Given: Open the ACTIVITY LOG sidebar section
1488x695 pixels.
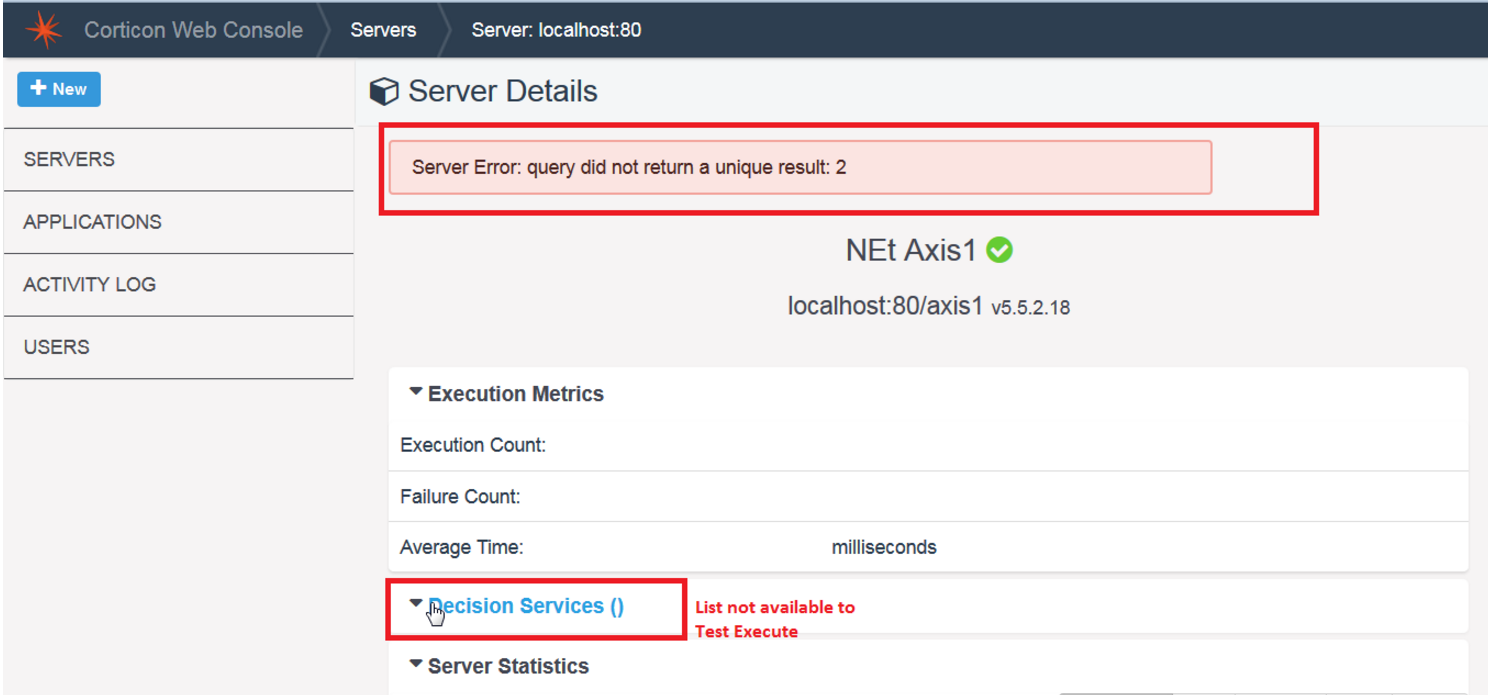Looking at the screenshot, I should 178,285.
